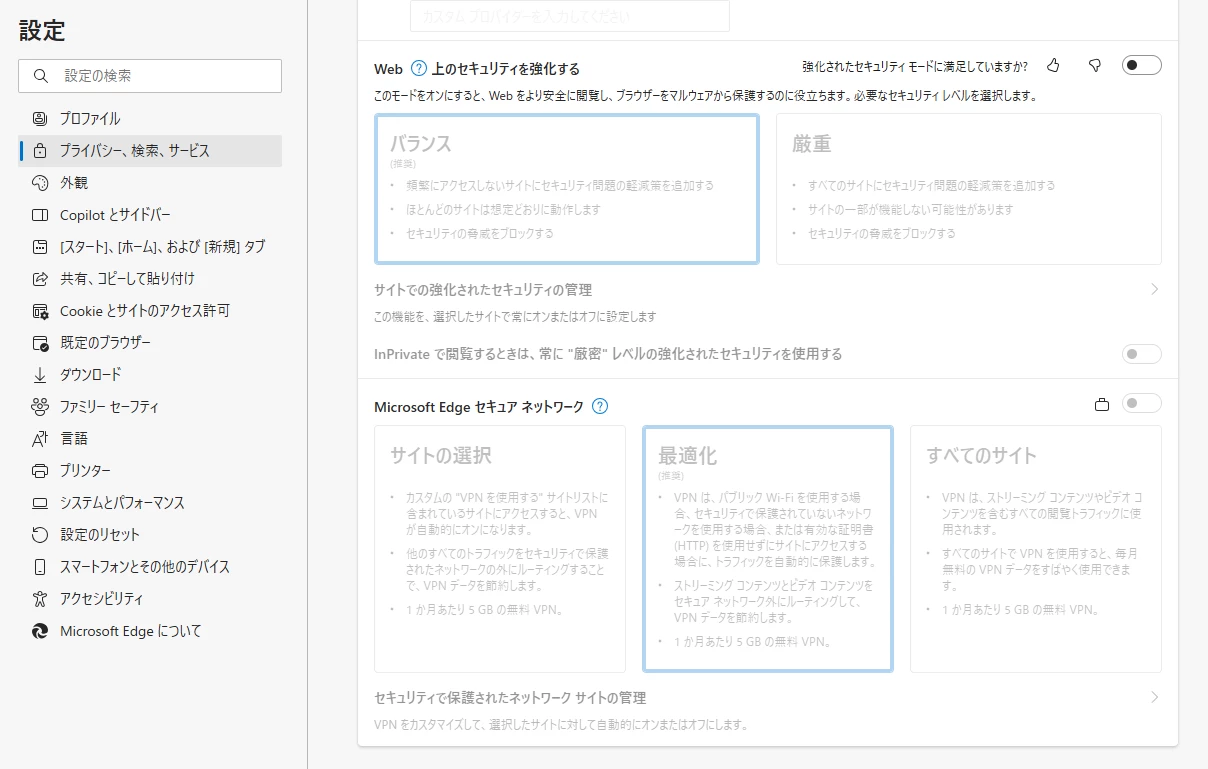Open スマートフォンとその他のデバイス page
This screenshot has height=769, width=1208.
click(150, 567)
